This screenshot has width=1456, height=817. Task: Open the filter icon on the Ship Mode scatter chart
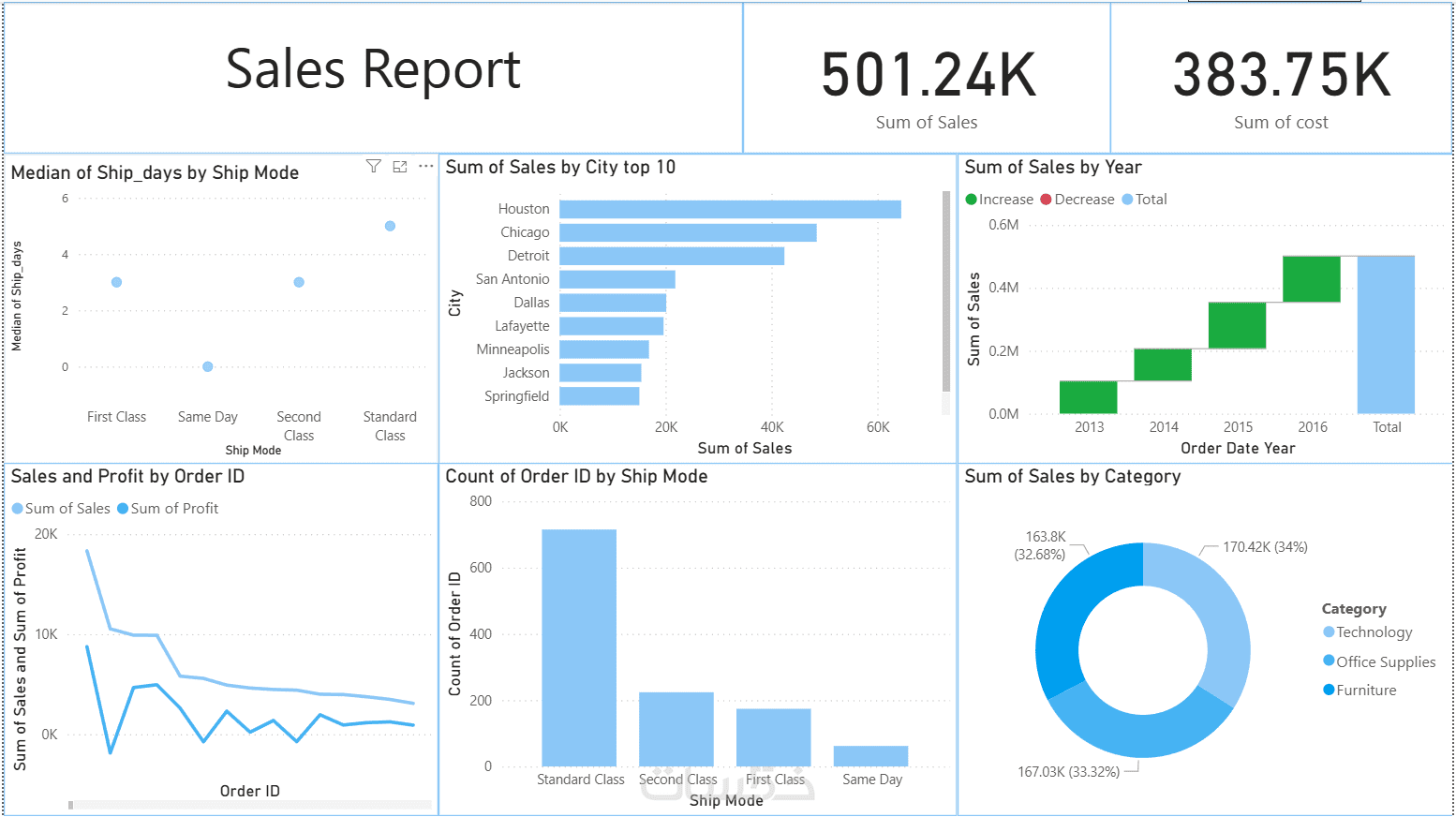pyautogui.click(x=373, y=166)
